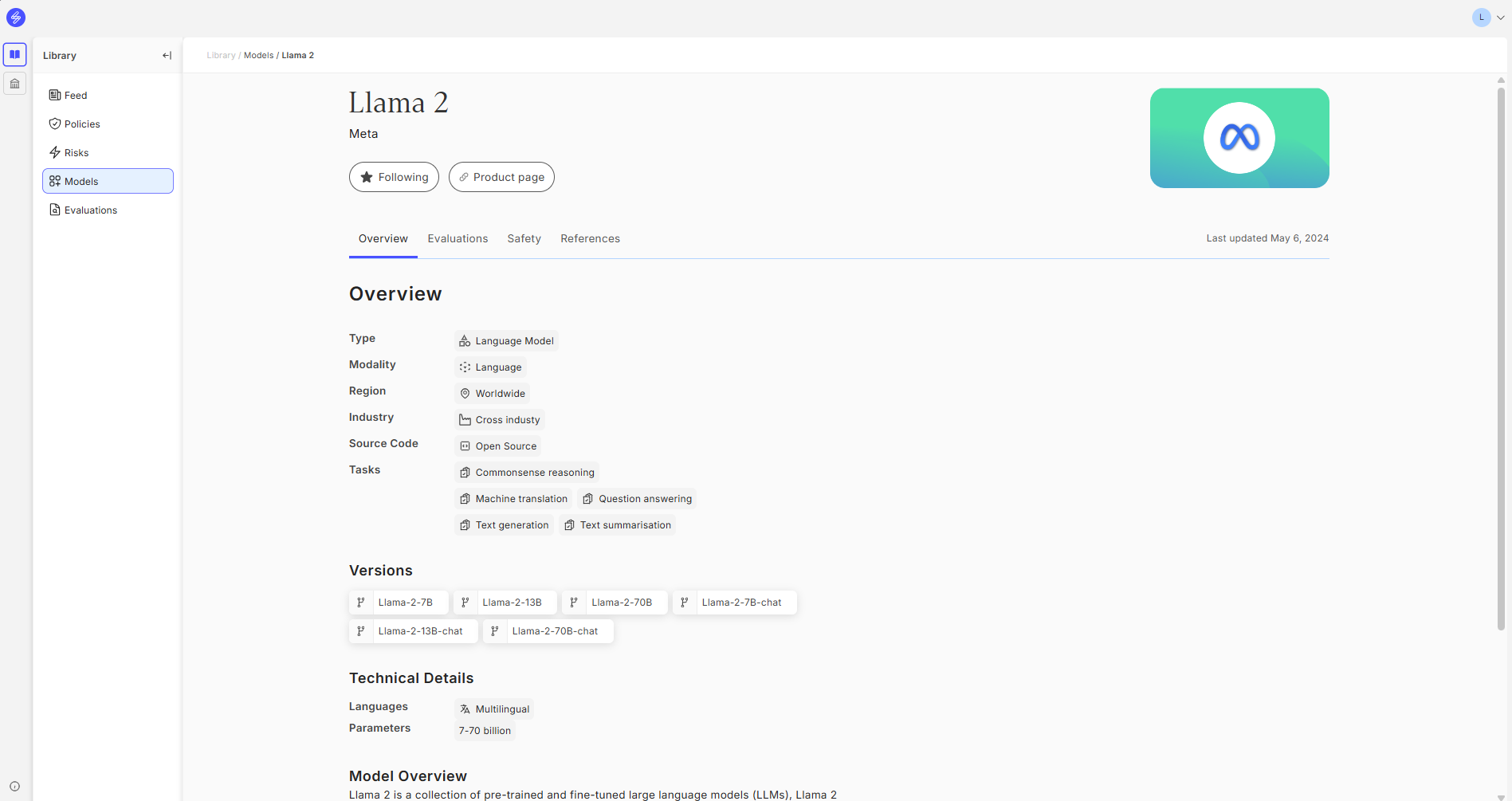
Task: Navigate to Library breadcrumb link
Action: pyautogui.click(x=221, y=56)
